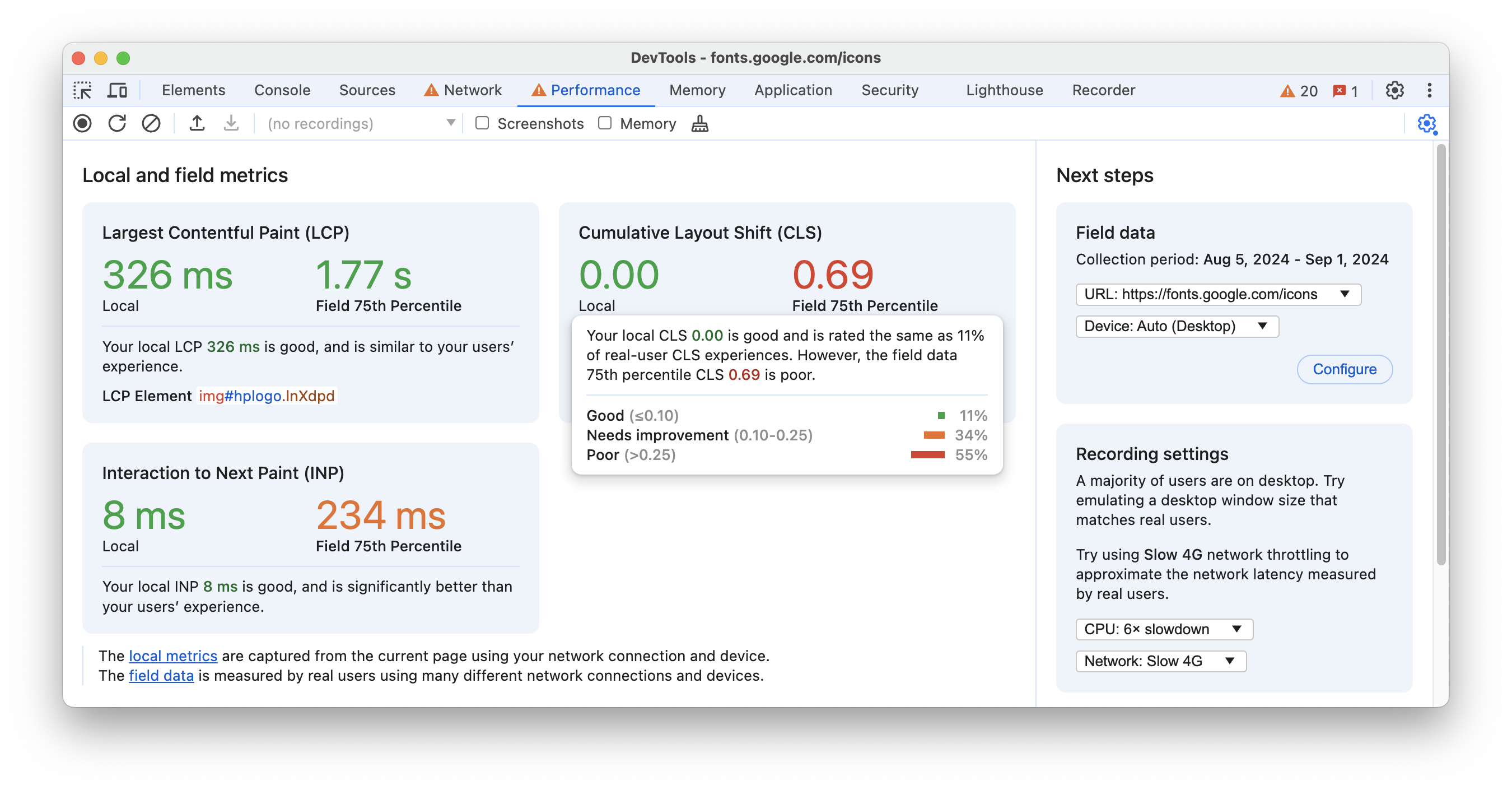Viewport: 1512px width, 790px height.
Task: Click the Configure button
Action: [1345, 369]
